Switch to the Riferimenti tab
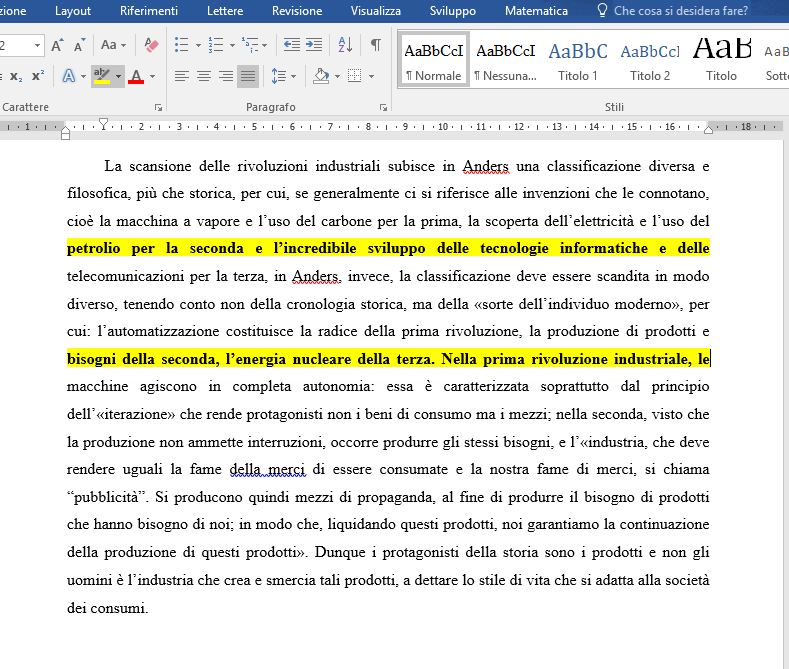This screenshot has height=669, width=789. pyautogui.click(x=149, y=11)
